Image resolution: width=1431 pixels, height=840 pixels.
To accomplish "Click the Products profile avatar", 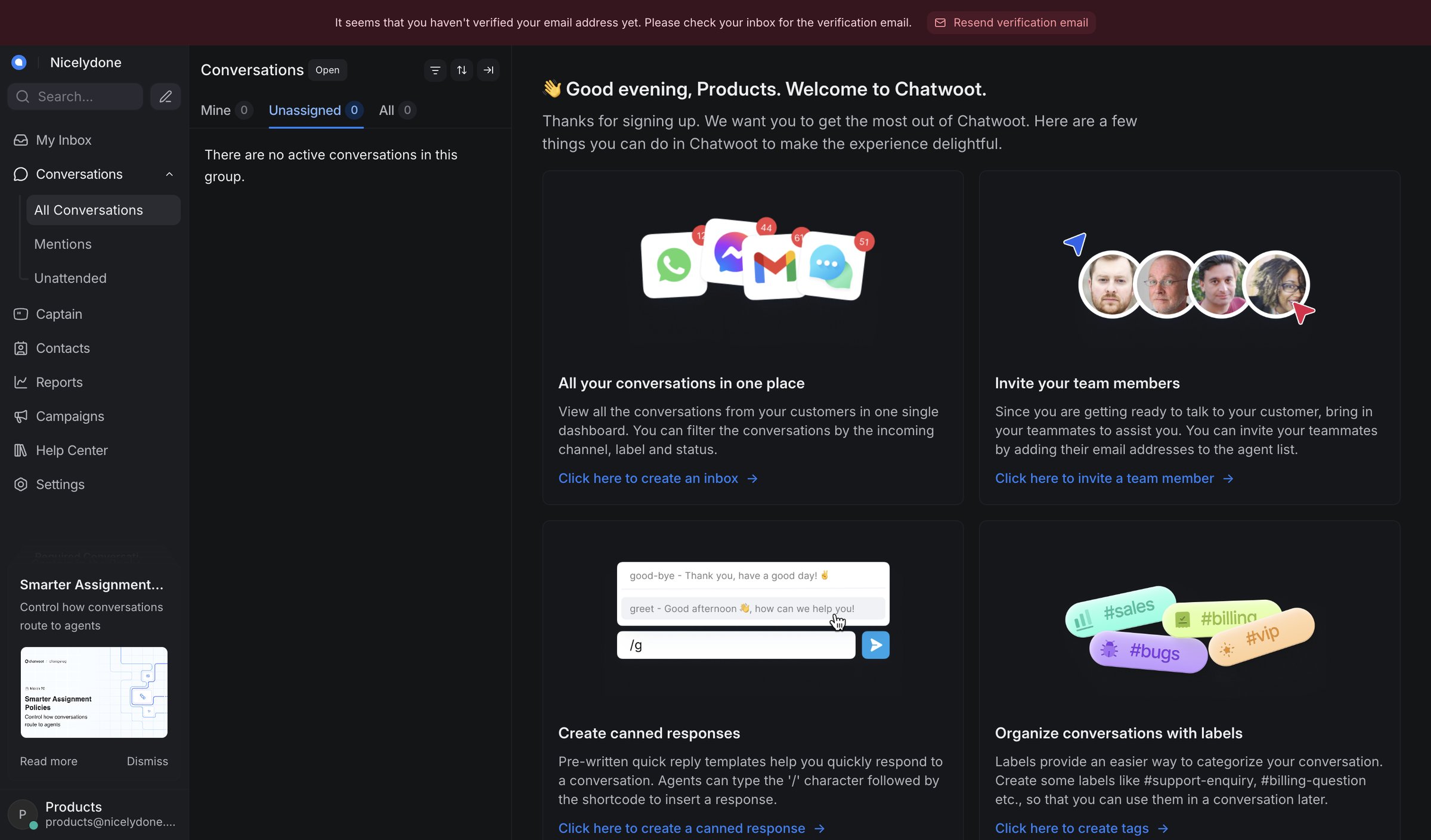I will [23, 814].
